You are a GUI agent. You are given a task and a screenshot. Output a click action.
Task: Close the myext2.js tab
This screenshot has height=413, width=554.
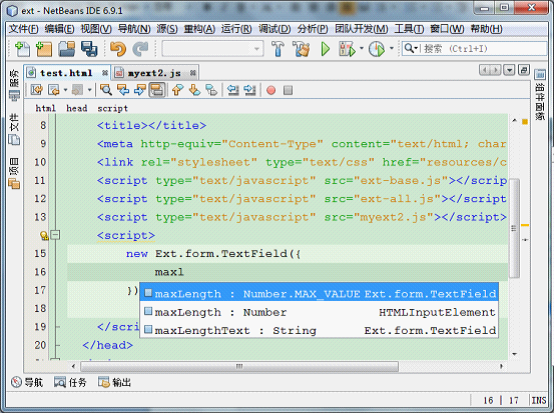[193, 73]
